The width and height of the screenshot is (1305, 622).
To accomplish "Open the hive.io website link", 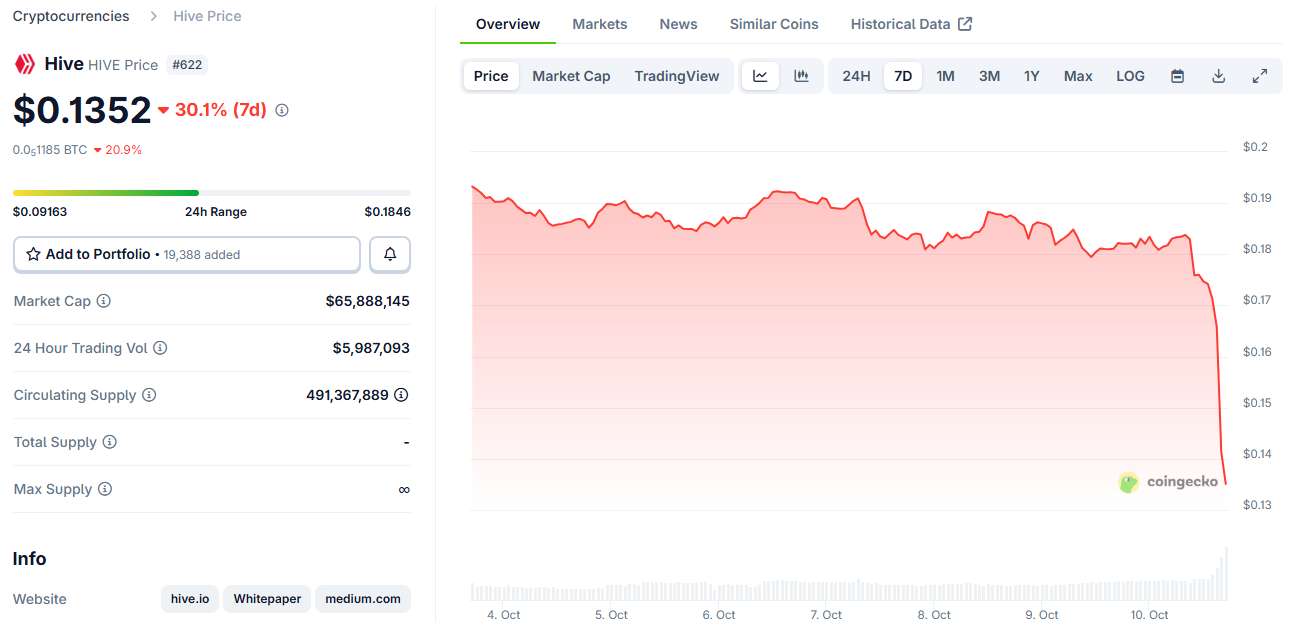I will pos(190,599).
